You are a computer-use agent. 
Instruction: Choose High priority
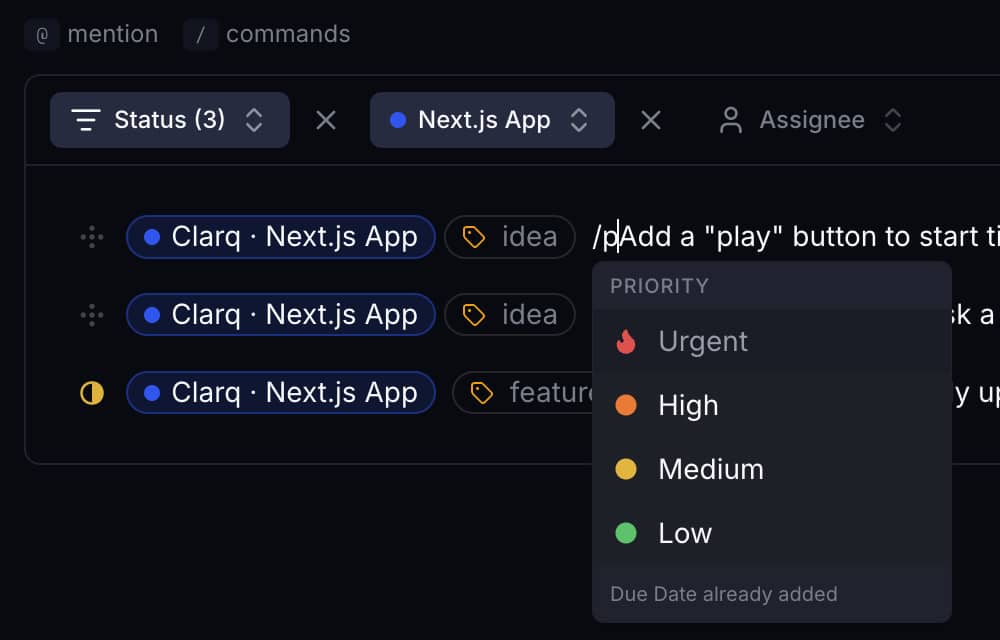coord(687,405)
